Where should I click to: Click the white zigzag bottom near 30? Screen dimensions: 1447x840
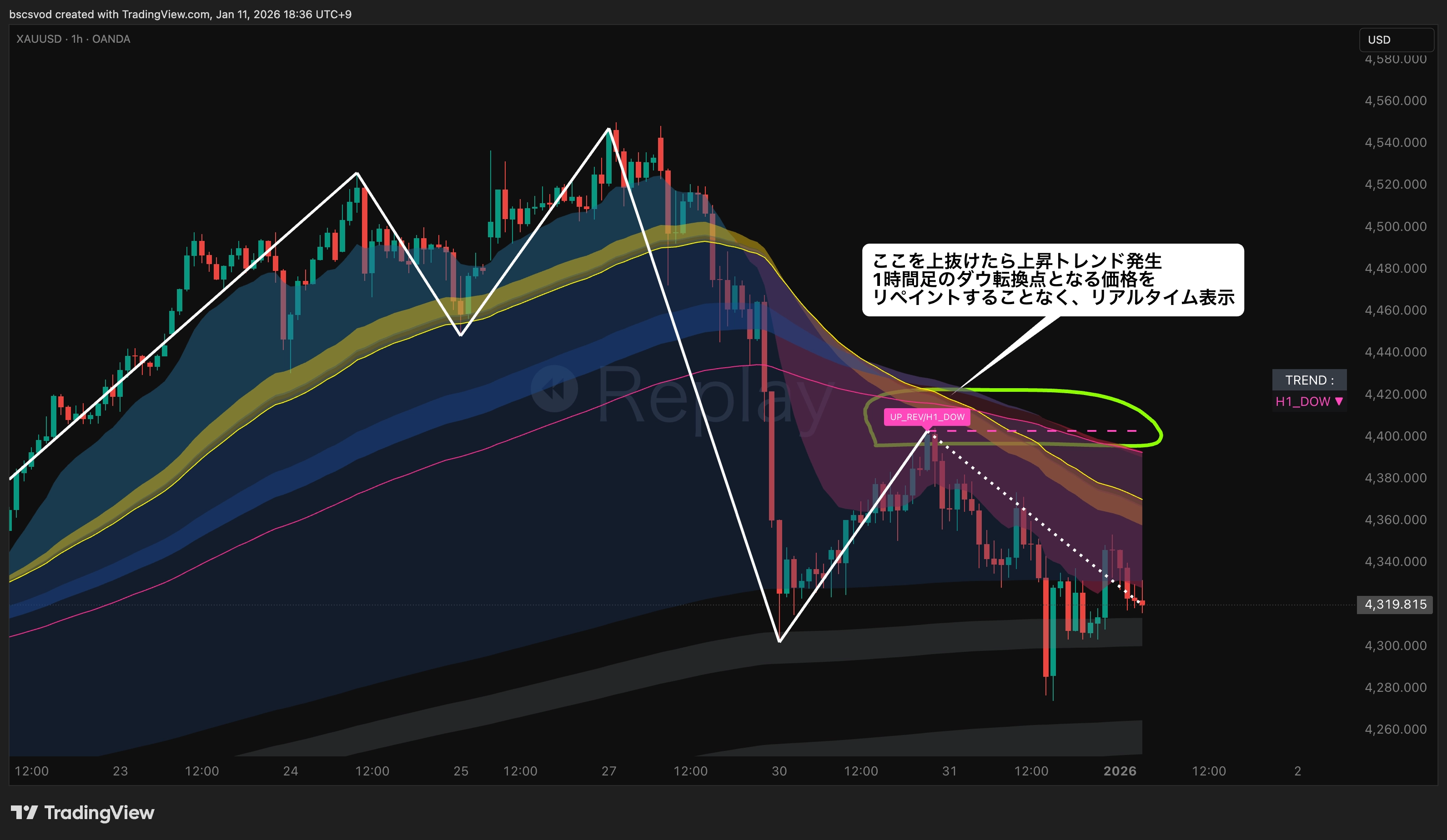(x=779, y=640)
